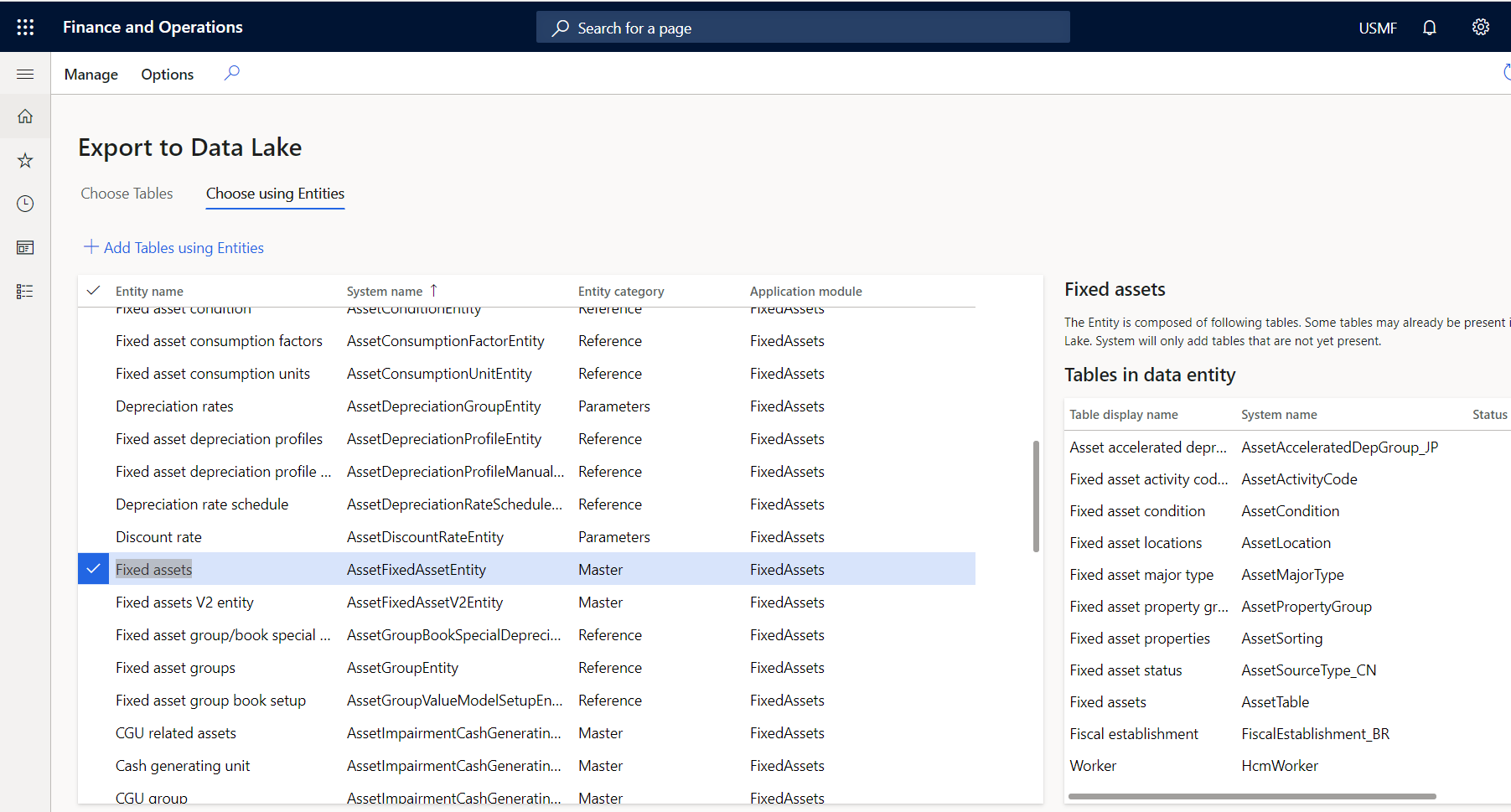Refresh the page using the refresh icon
Image resolution: width=1511 pixels, height=812 pixels.
pyautogui.click(x=1506, y=73)
